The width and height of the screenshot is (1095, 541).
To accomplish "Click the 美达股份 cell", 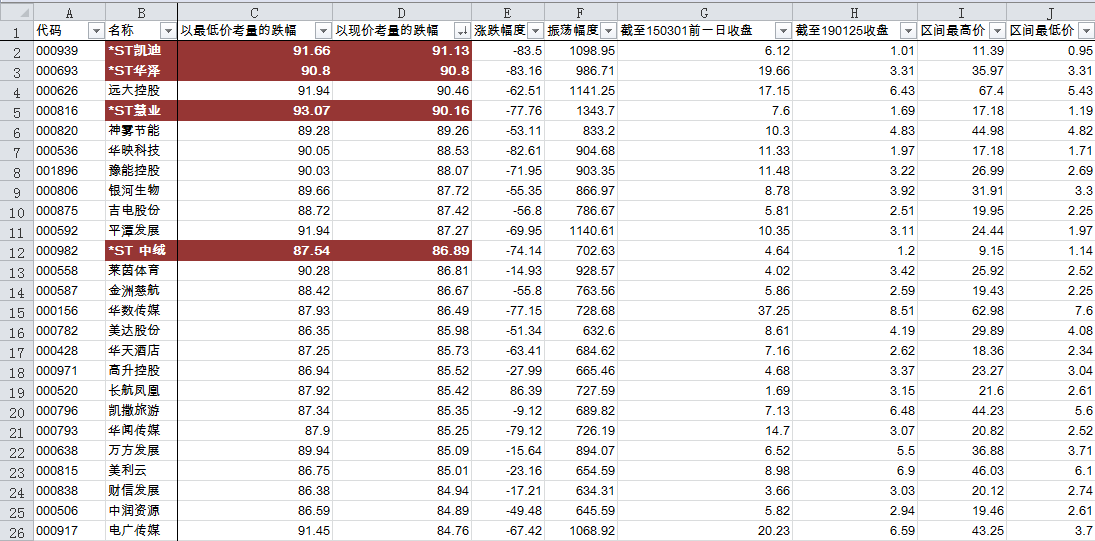I will [142, 330].
